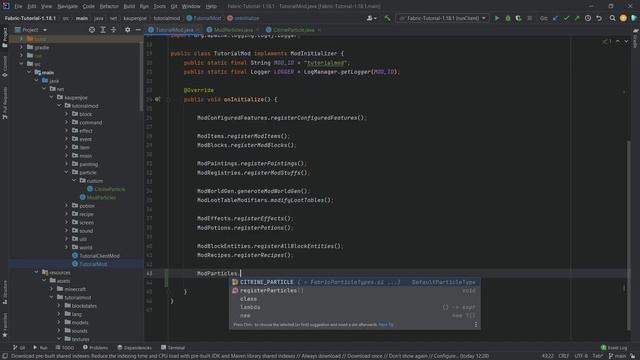Image resolution: width=640 pixels, height=360 pixels.
Task: Open the run configuration dropdown
Action: [x=443, y=18]
